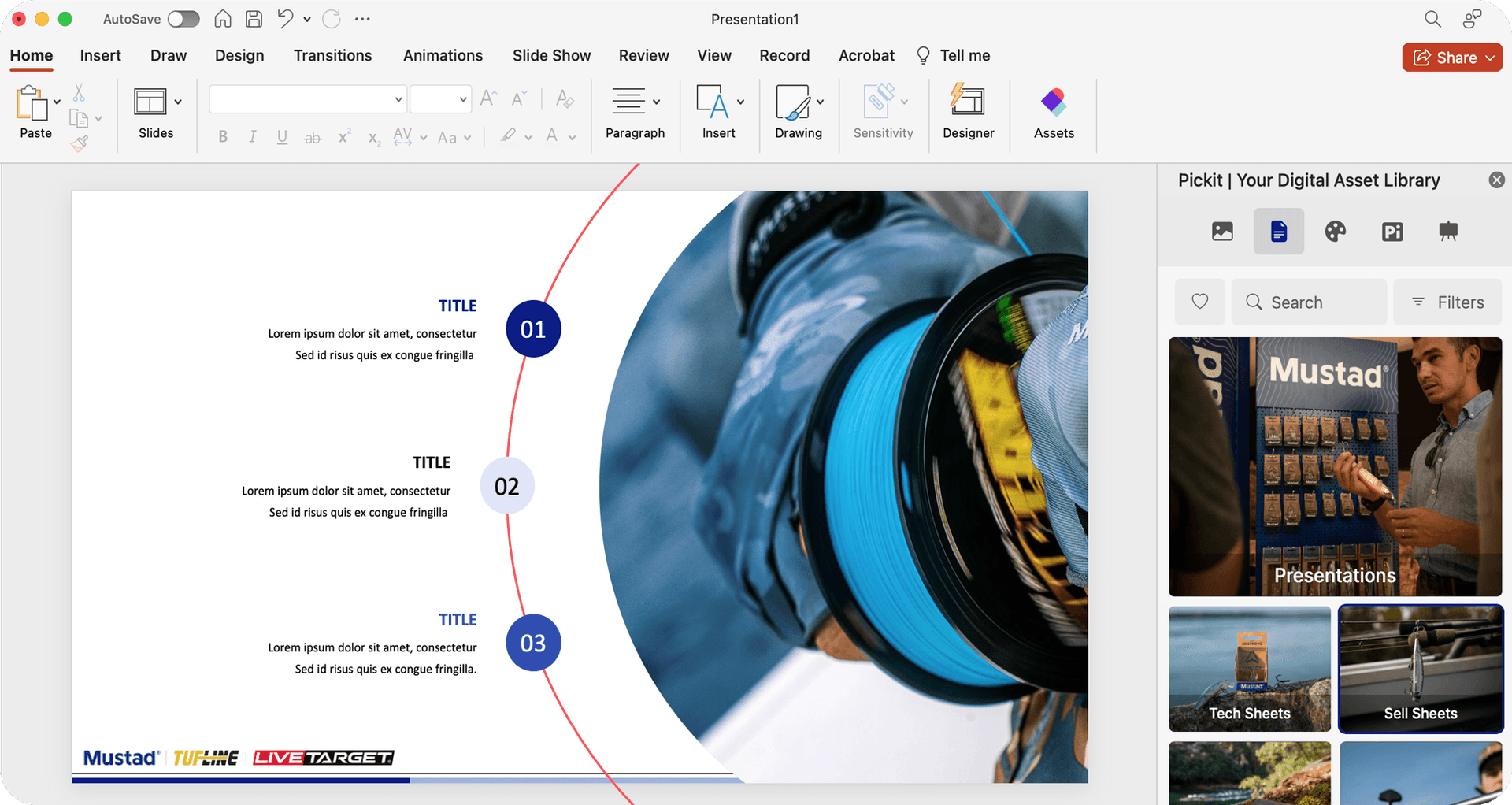Toggle Subscript formatting
Image resolution: width=1512 pixels, height=805 pixels.
375,139
